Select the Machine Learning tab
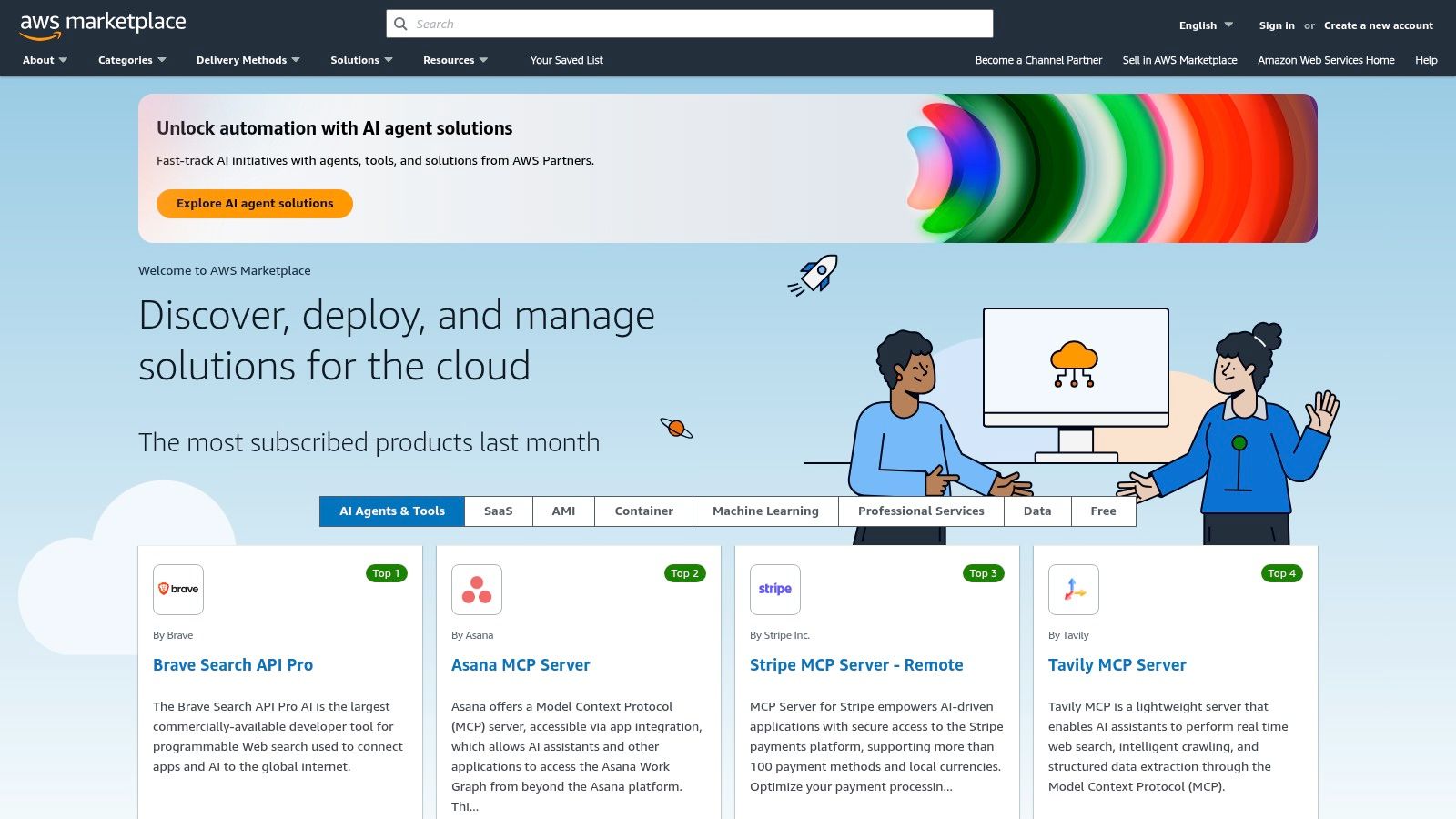 click(x=765, y=511)
